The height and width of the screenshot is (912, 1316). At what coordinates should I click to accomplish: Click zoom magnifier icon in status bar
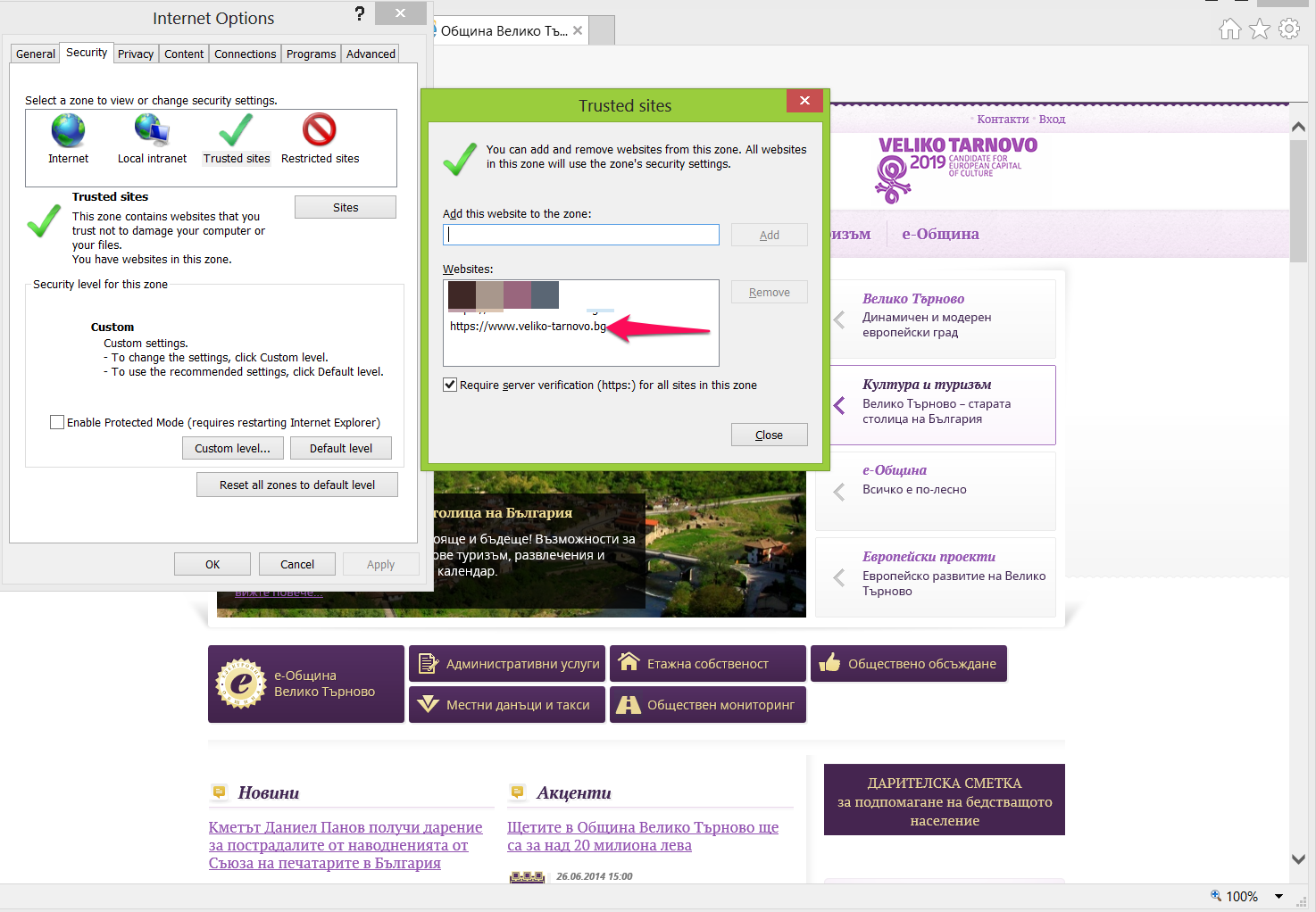(1215, 895)
